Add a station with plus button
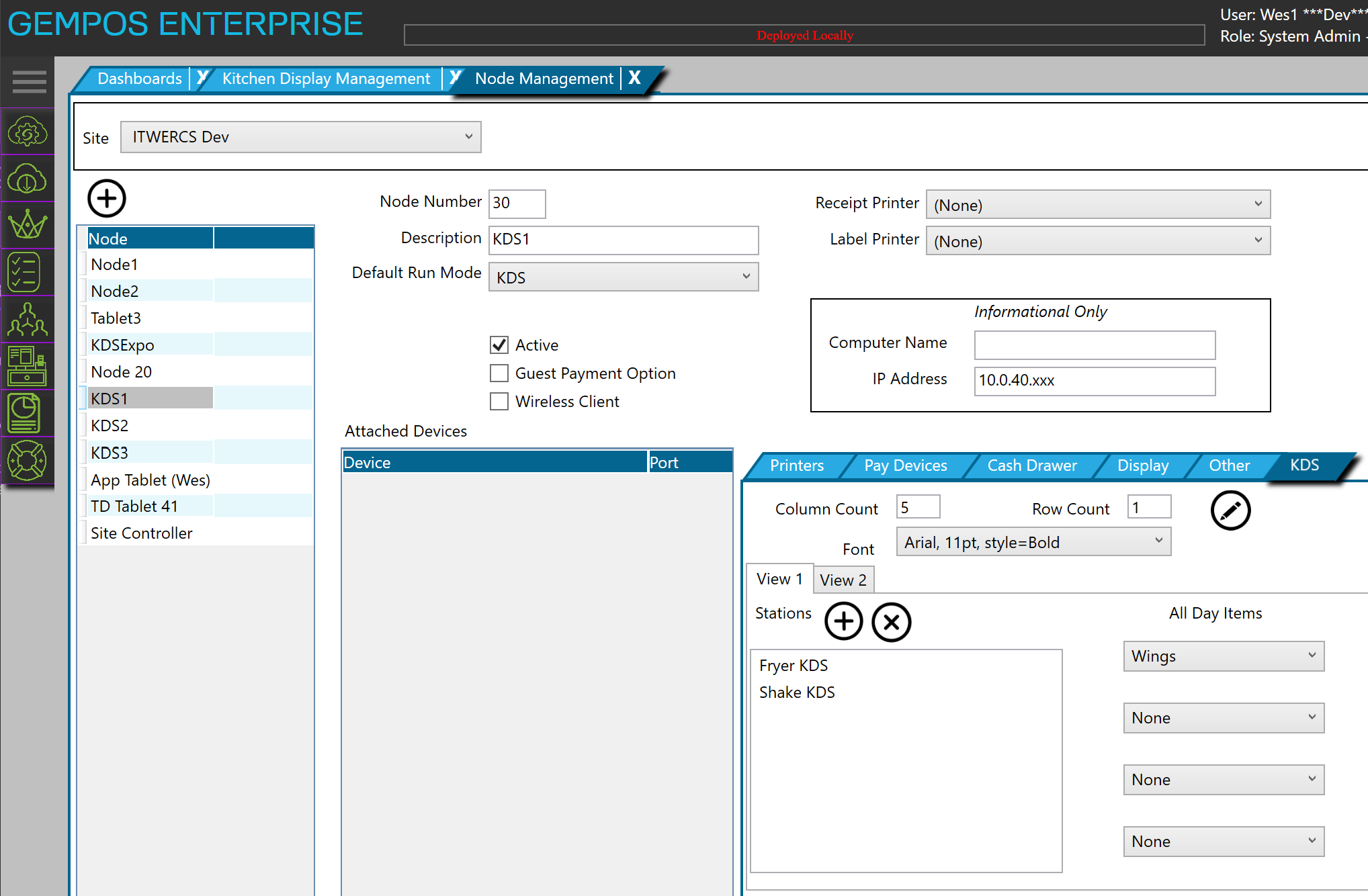This screenshot has height=896, width=1368. click(x=843, y=622)
